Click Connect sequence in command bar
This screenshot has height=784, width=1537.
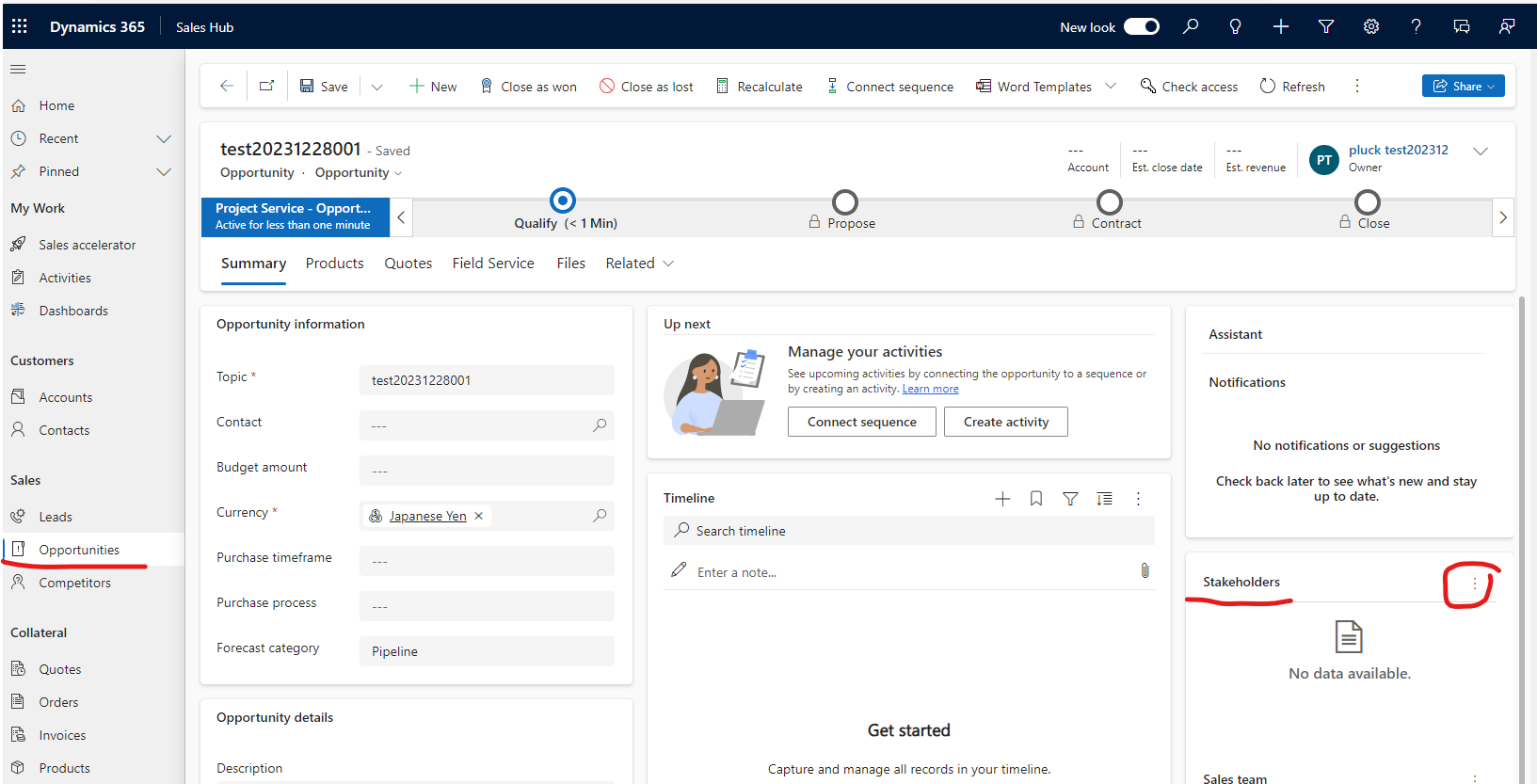point(890,87)
